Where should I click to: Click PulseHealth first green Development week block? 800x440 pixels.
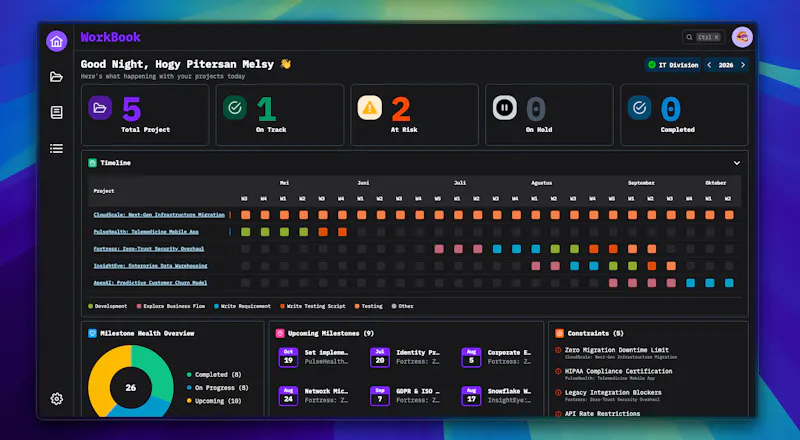pyautogui.click(x=245, y=232)
